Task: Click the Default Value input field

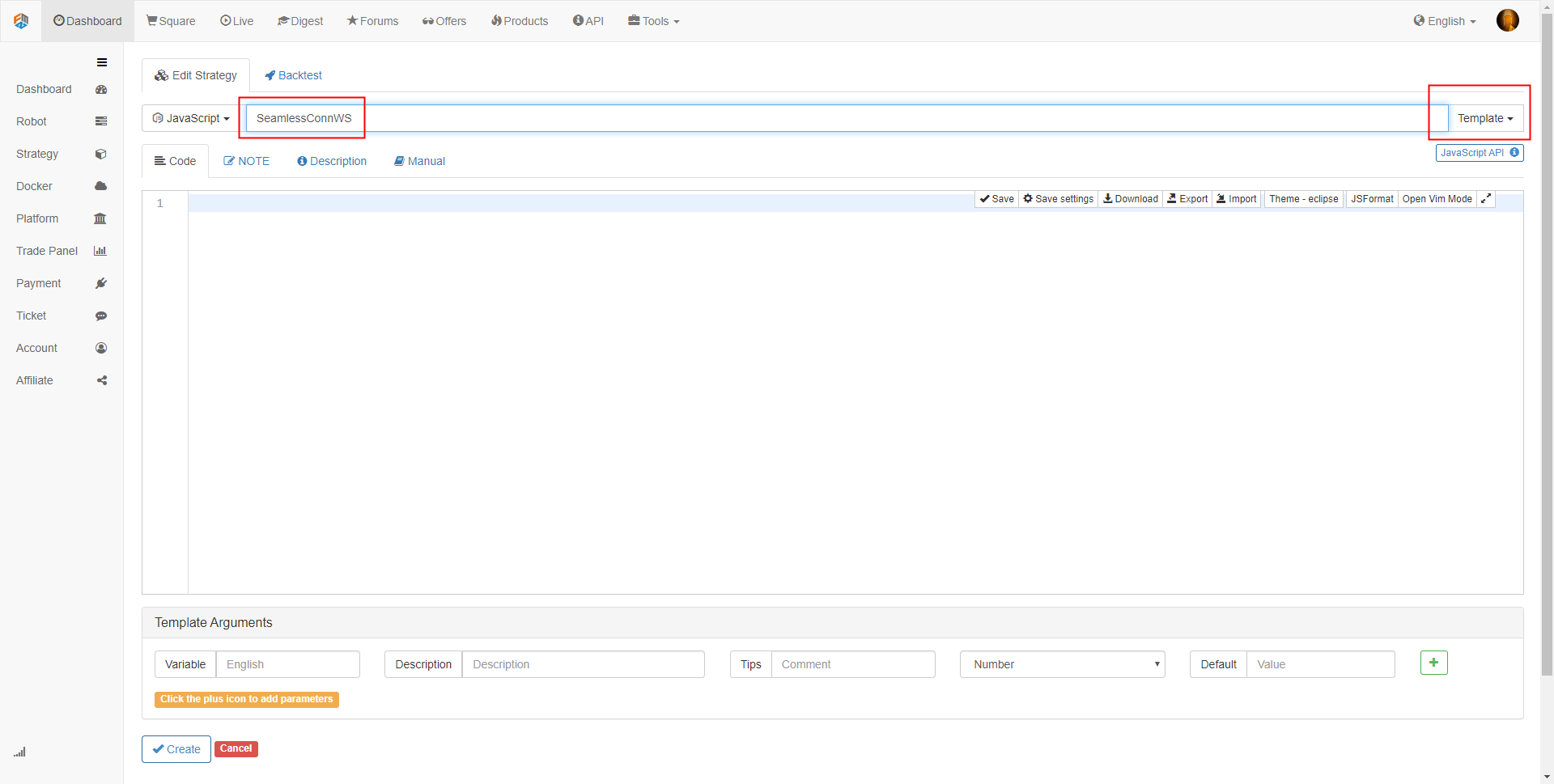Action: (x=1321, y=664)
